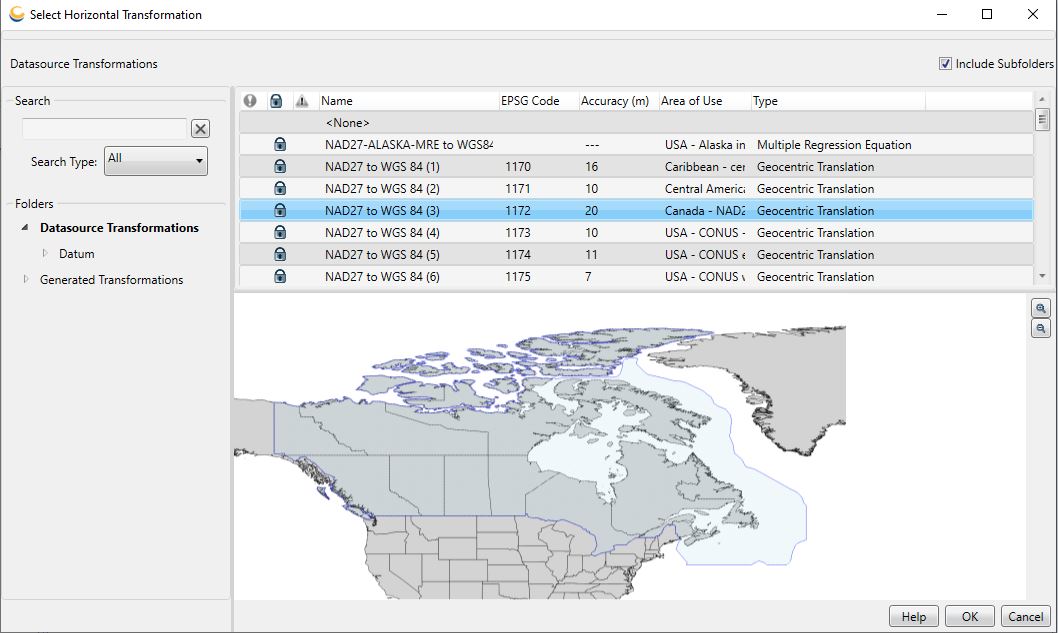Click the Caribbean area of use cell
Viewport: 1058px width, 633px height.
(704, 167)
